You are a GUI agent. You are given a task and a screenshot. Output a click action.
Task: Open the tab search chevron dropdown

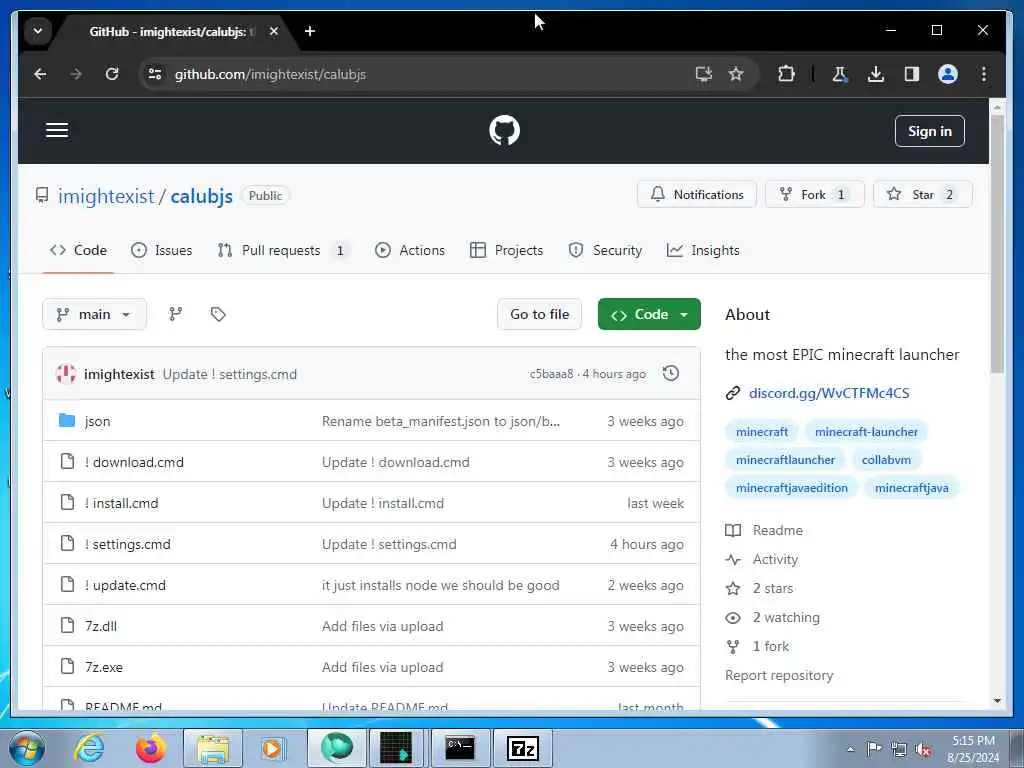click(38, 31)
